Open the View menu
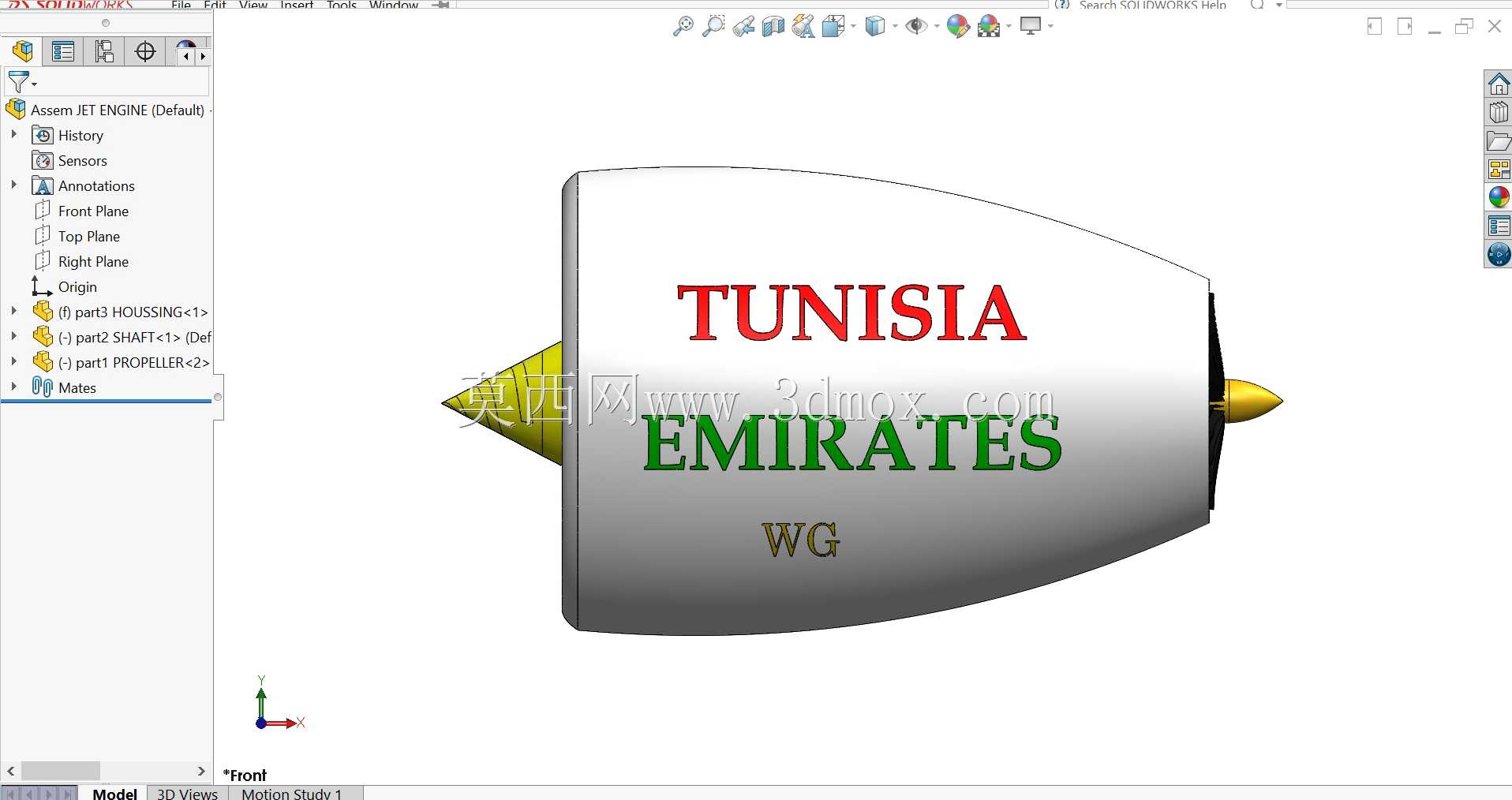Image resolution: width=1512 pixels, height=800 pixels. point(253,5)
